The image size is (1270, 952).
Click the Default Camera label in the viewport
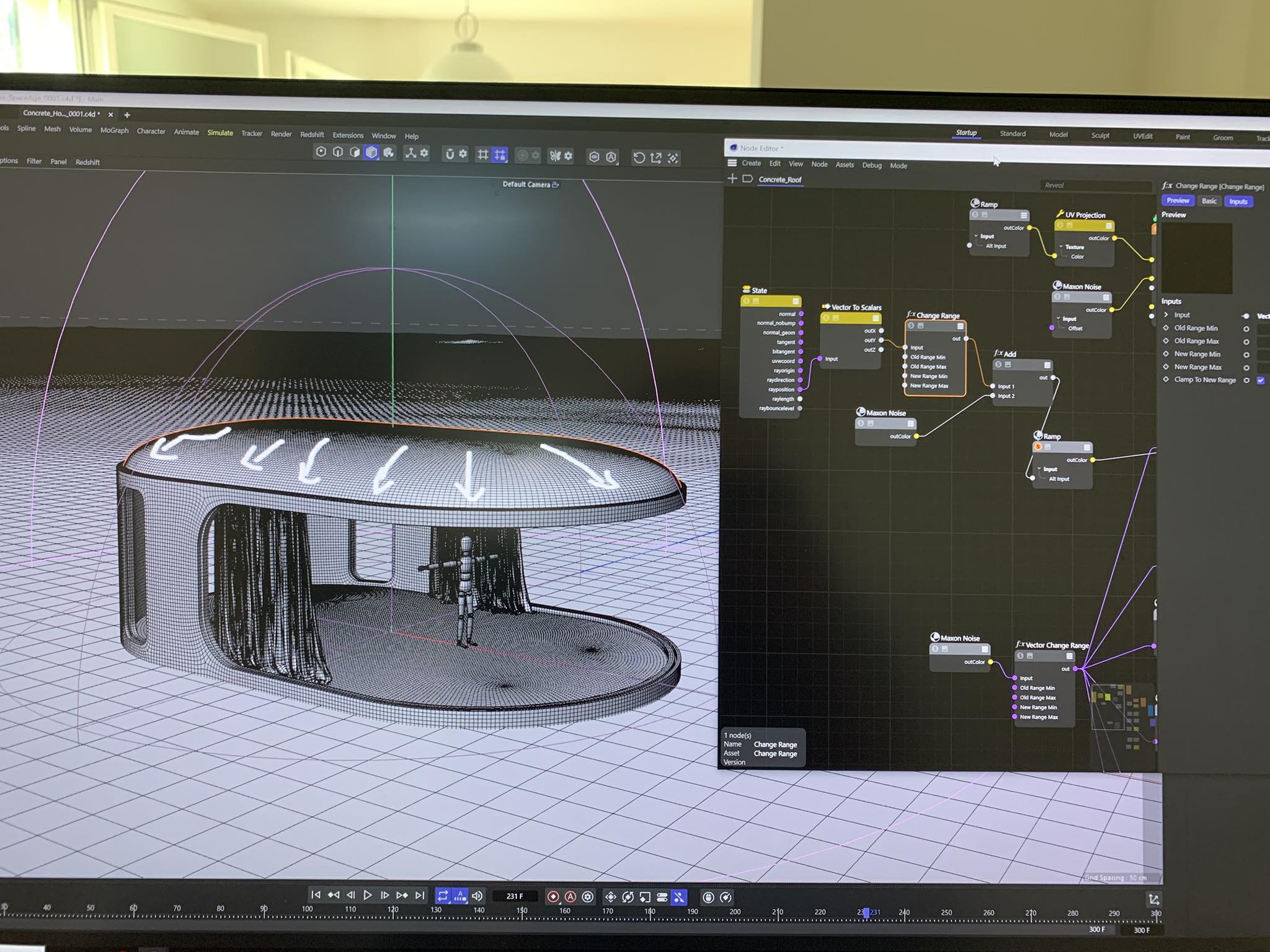[x=526, y=184]
